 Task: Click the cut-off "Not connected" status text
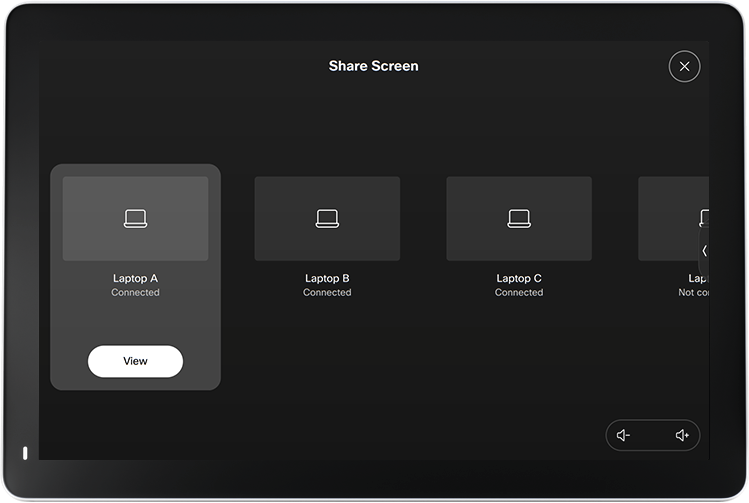(x=693, y=293)
